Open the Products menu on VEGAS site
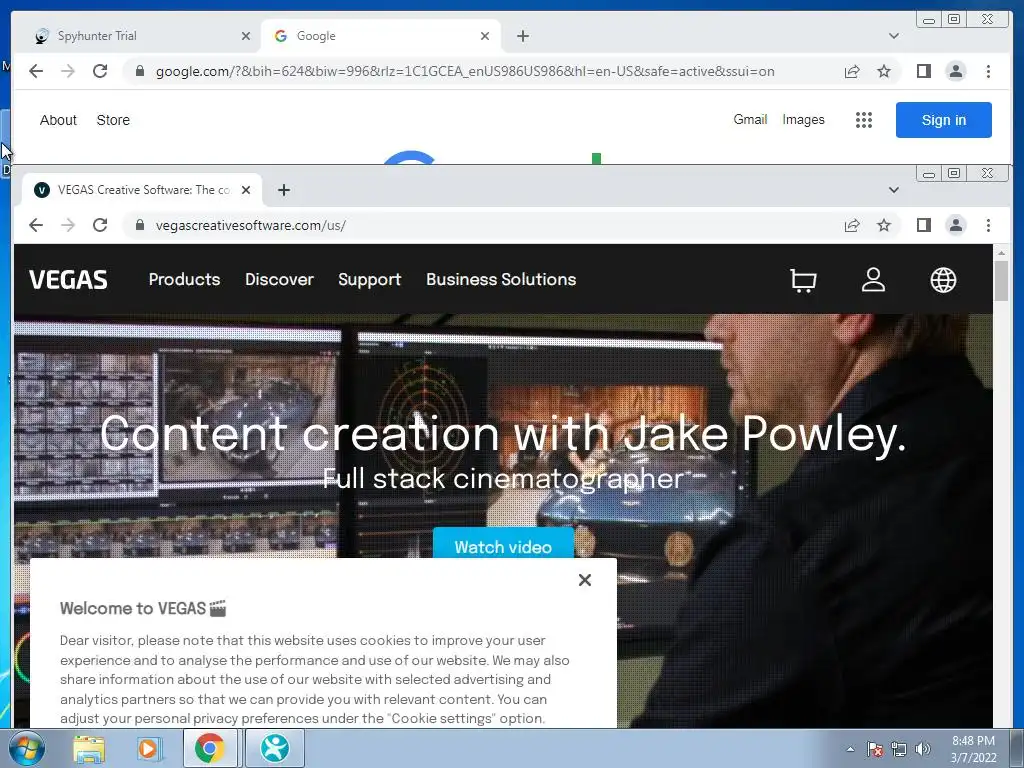Image resolution: width=1024 pixels, height=768 pixels. pyautogui.click(x=184, y=280)
